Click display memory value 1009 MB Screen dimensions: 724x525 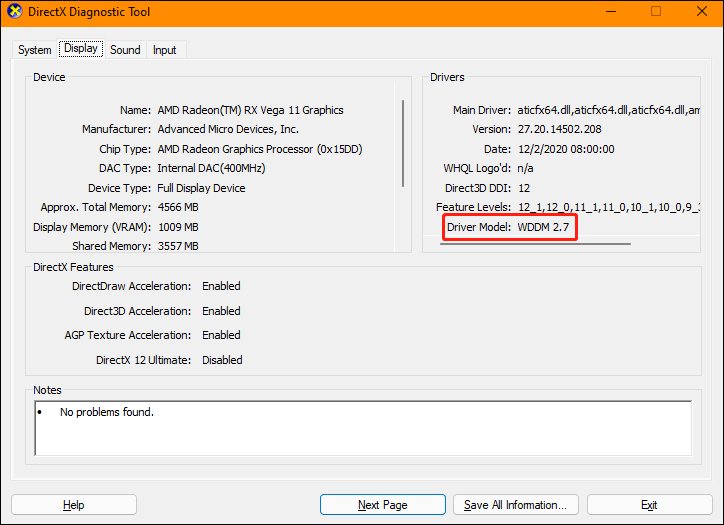point(178,227)
